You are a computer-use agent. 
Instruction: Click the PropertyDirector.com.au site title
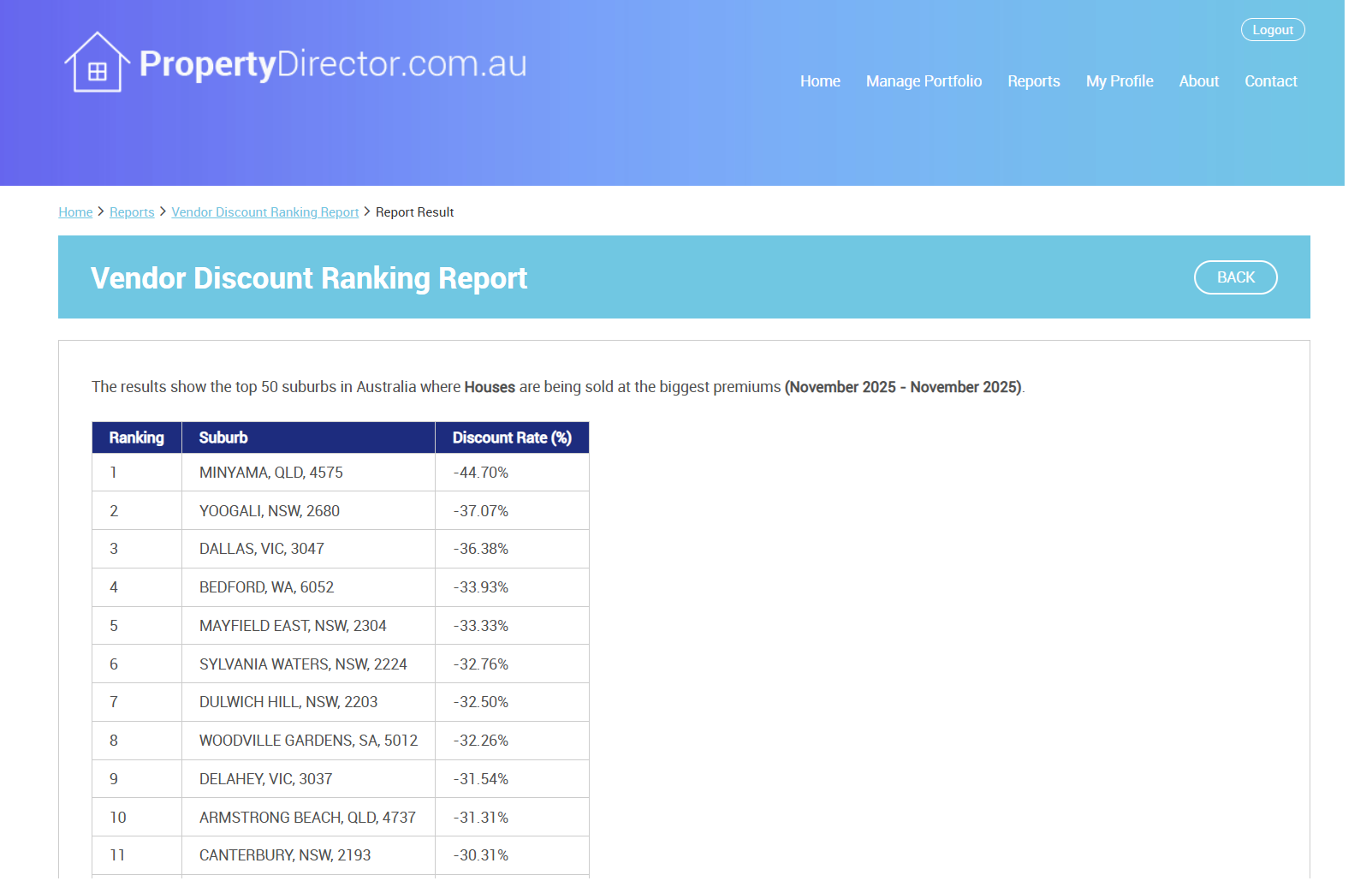[332, 64]
